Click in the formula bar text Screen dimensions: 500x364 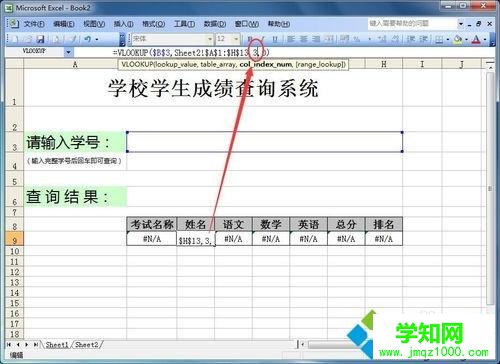[191, 52]
